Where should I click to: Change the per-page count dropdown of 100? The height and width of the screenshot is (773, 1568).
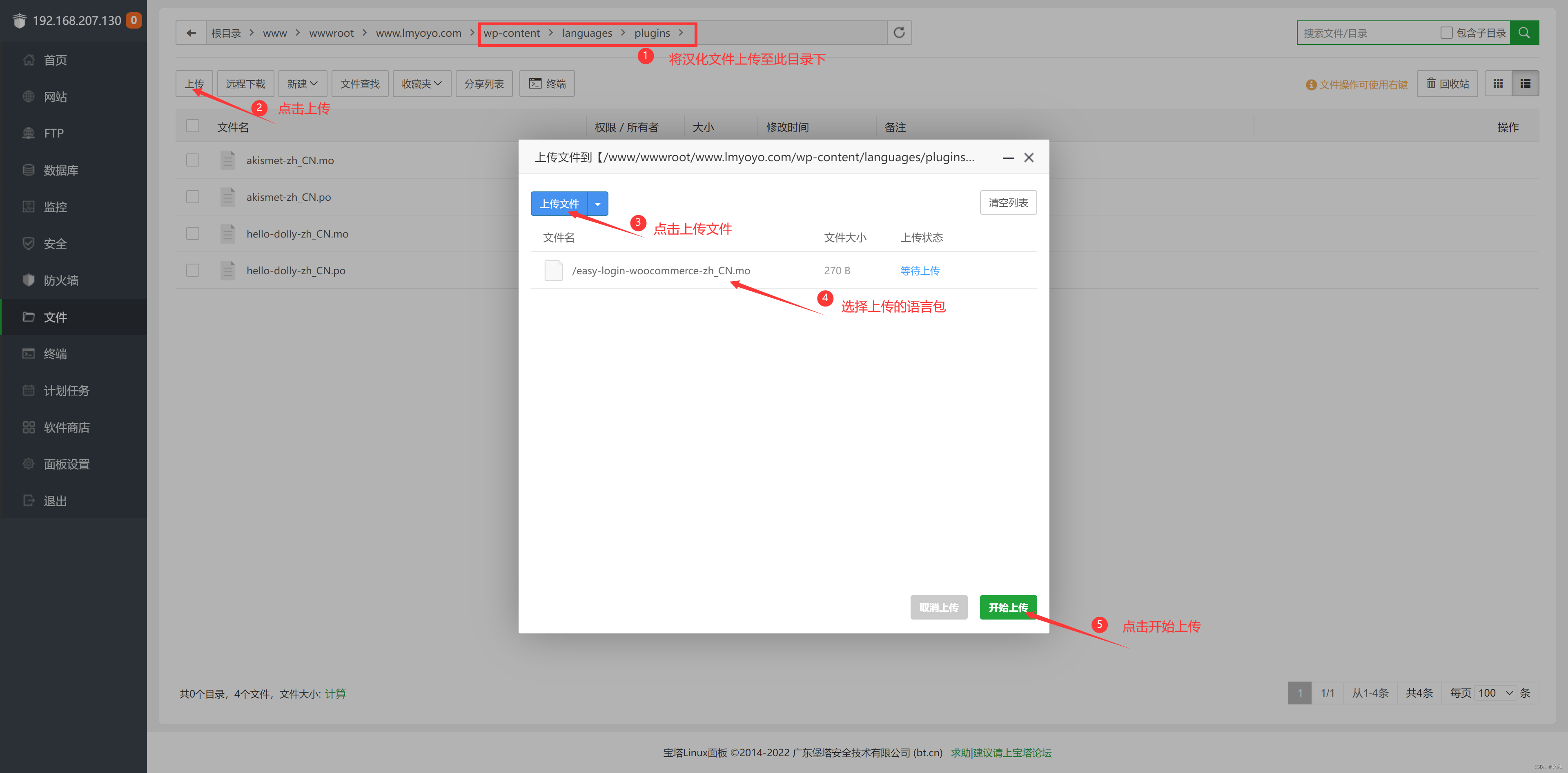tap(1495, 693)
